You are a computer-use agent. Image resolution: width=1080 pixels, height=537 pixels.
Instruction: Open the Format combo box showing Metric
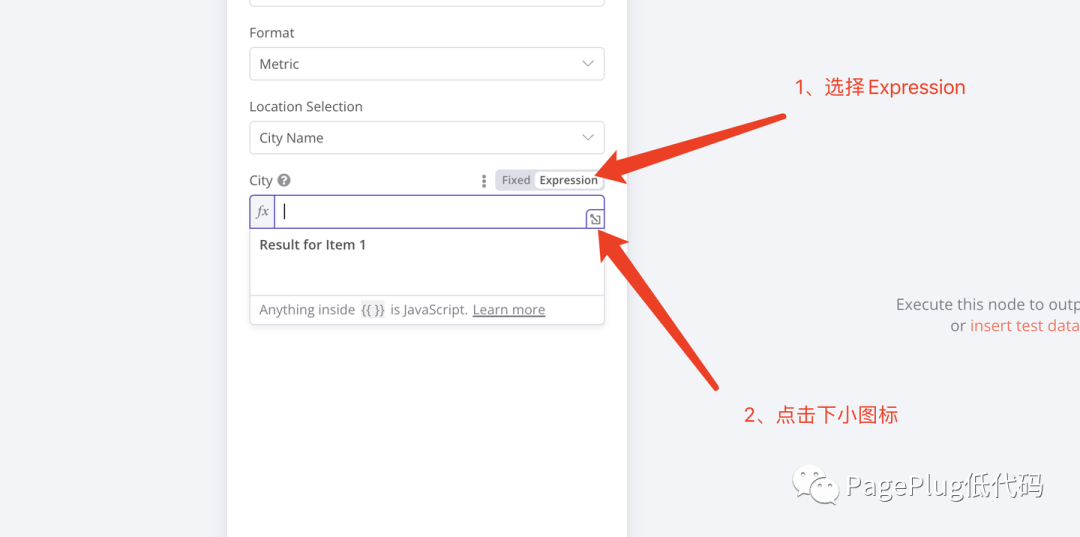pos(426,64)
